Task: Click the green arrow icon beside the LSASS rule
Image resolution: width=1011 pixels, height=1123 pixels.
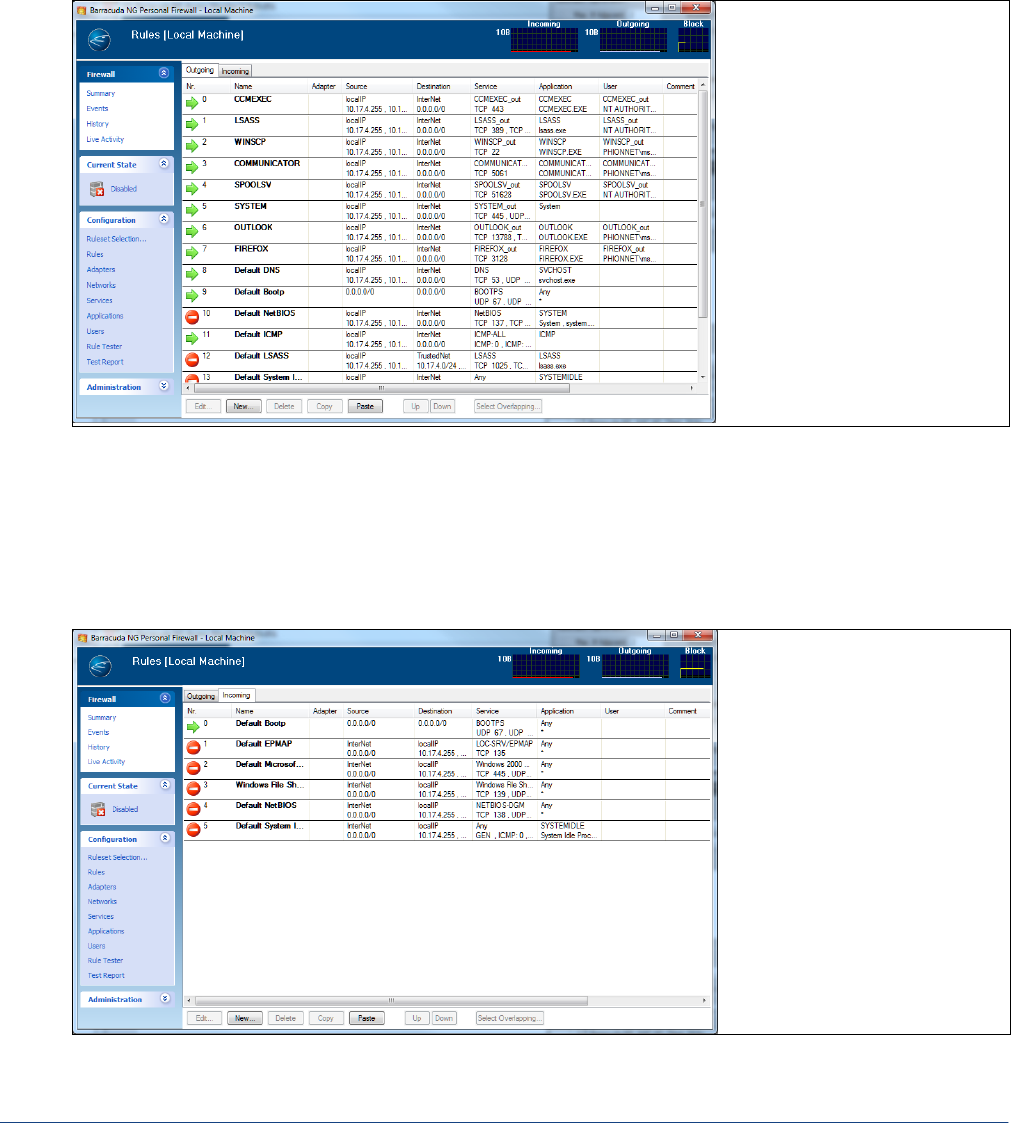Action: [x=192, y=125]
